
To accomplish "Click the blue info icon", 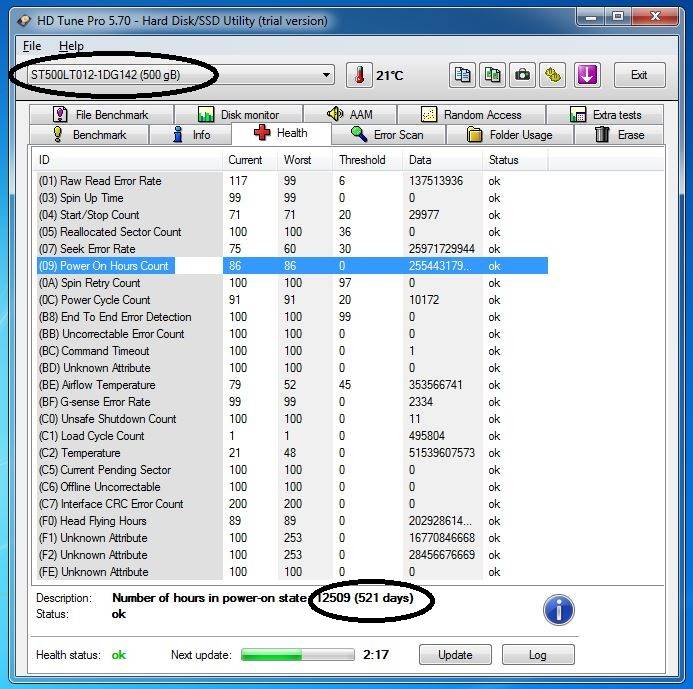I will [559, 610].
